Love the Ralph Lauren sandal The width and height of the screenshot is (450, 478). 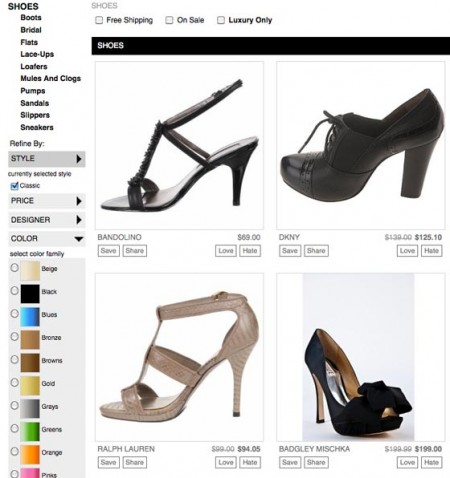tap(226, 462)
